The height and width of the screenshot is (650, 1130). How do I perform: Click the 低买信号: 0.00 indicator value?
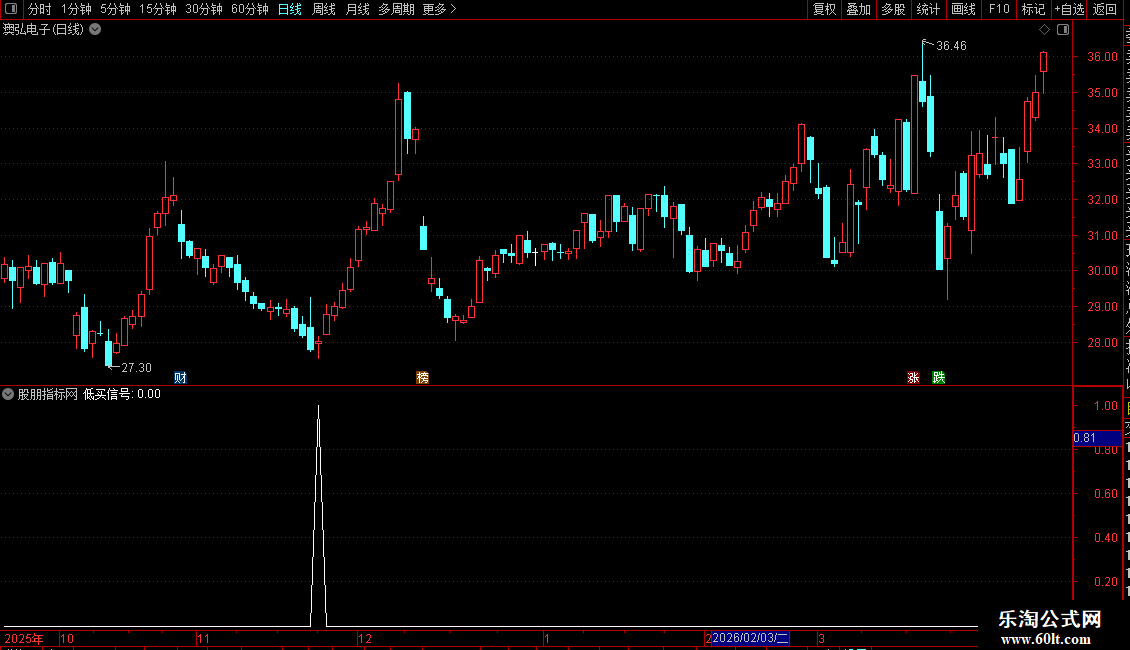point(122,394)
